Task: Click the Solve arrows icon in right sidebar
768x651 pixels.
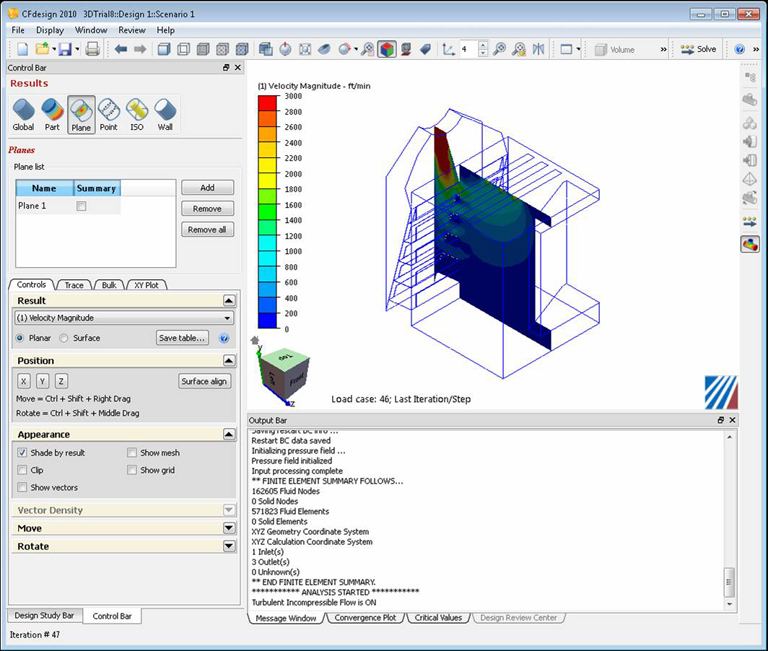Action: [750, 222]
